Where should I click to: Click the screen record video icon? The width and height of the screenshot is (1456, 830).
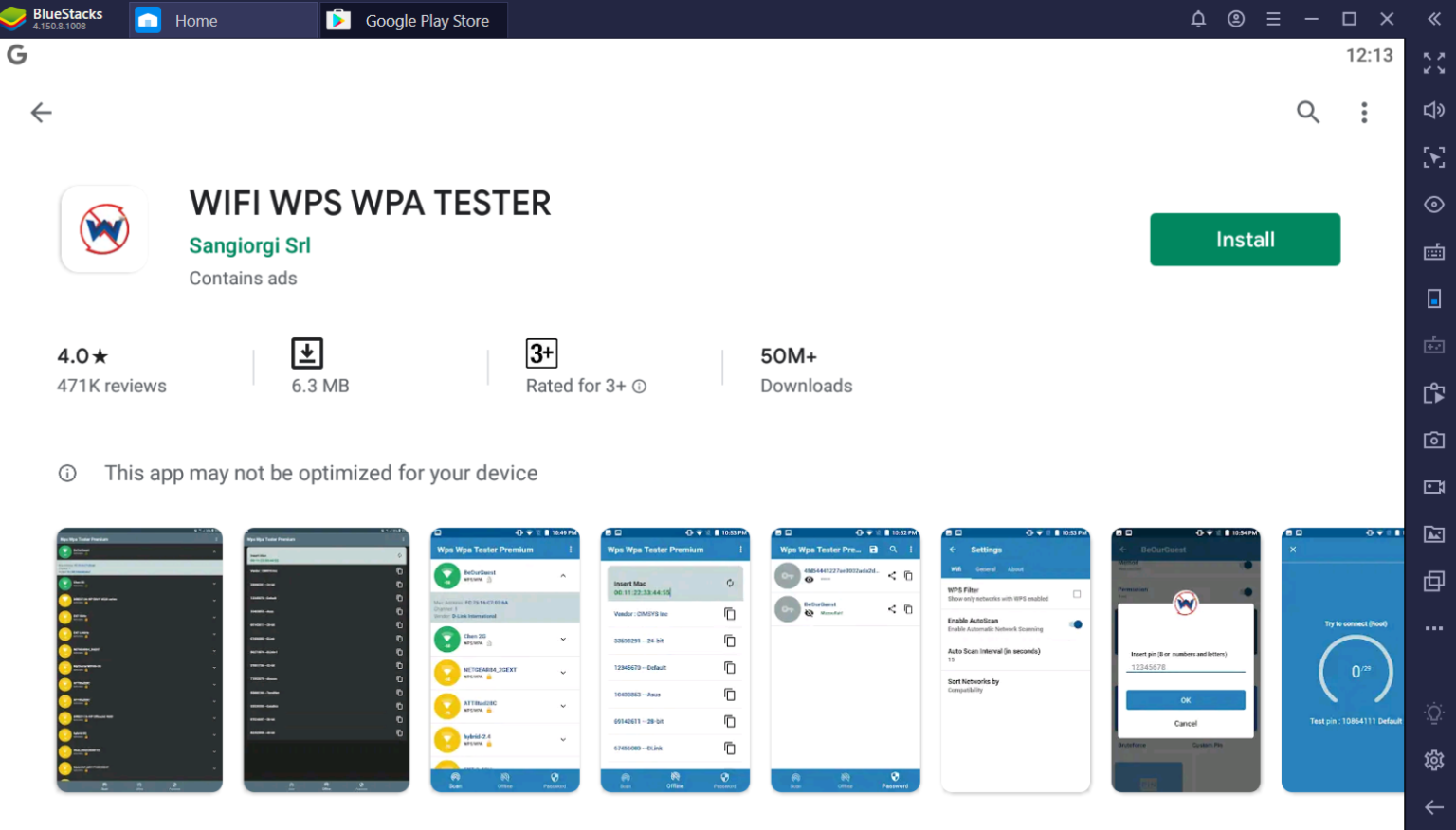click(x=1434, y=487)
